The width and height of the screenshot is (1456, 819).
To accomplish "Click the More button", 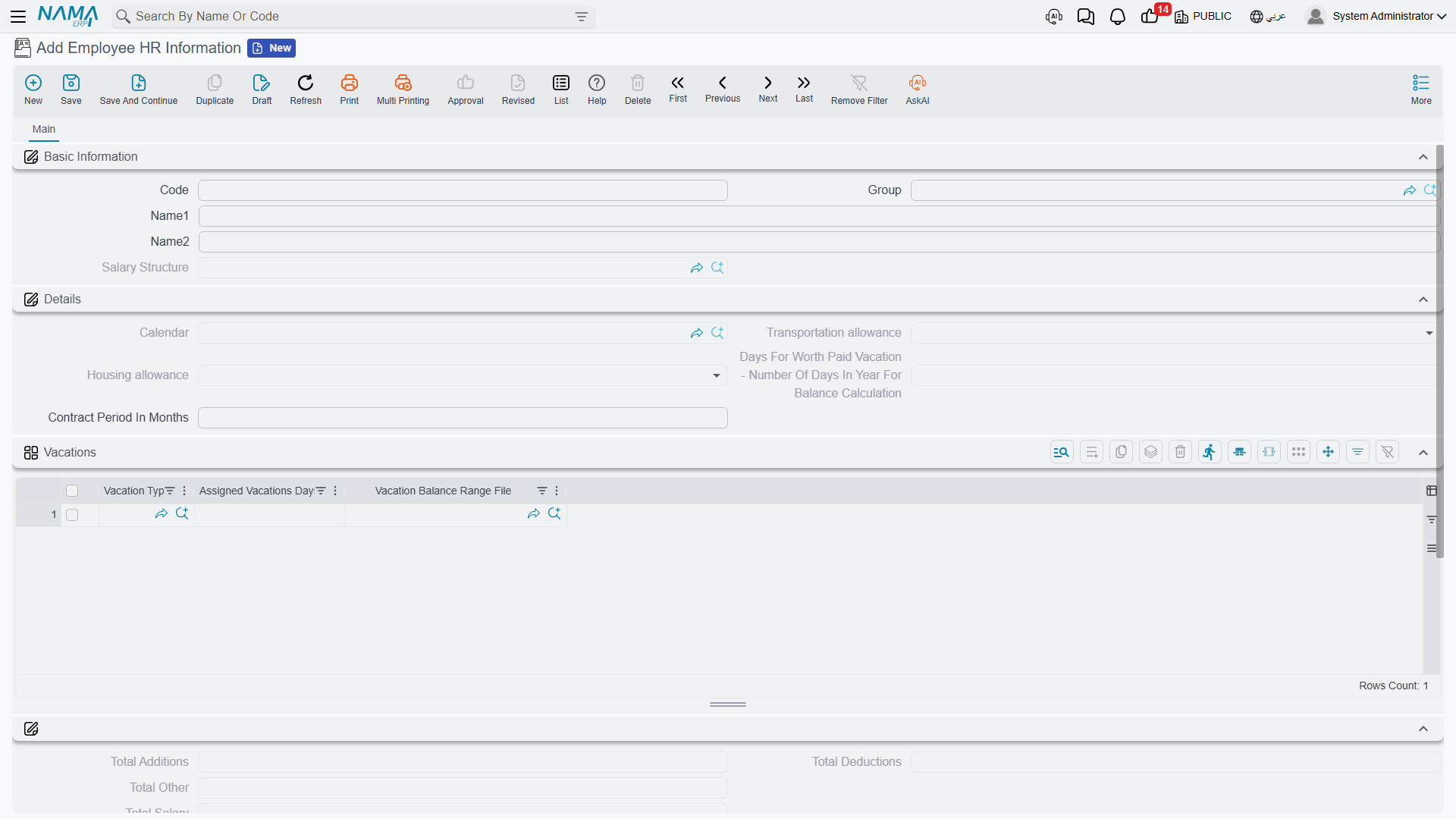I will click(x=1421, y=89).
